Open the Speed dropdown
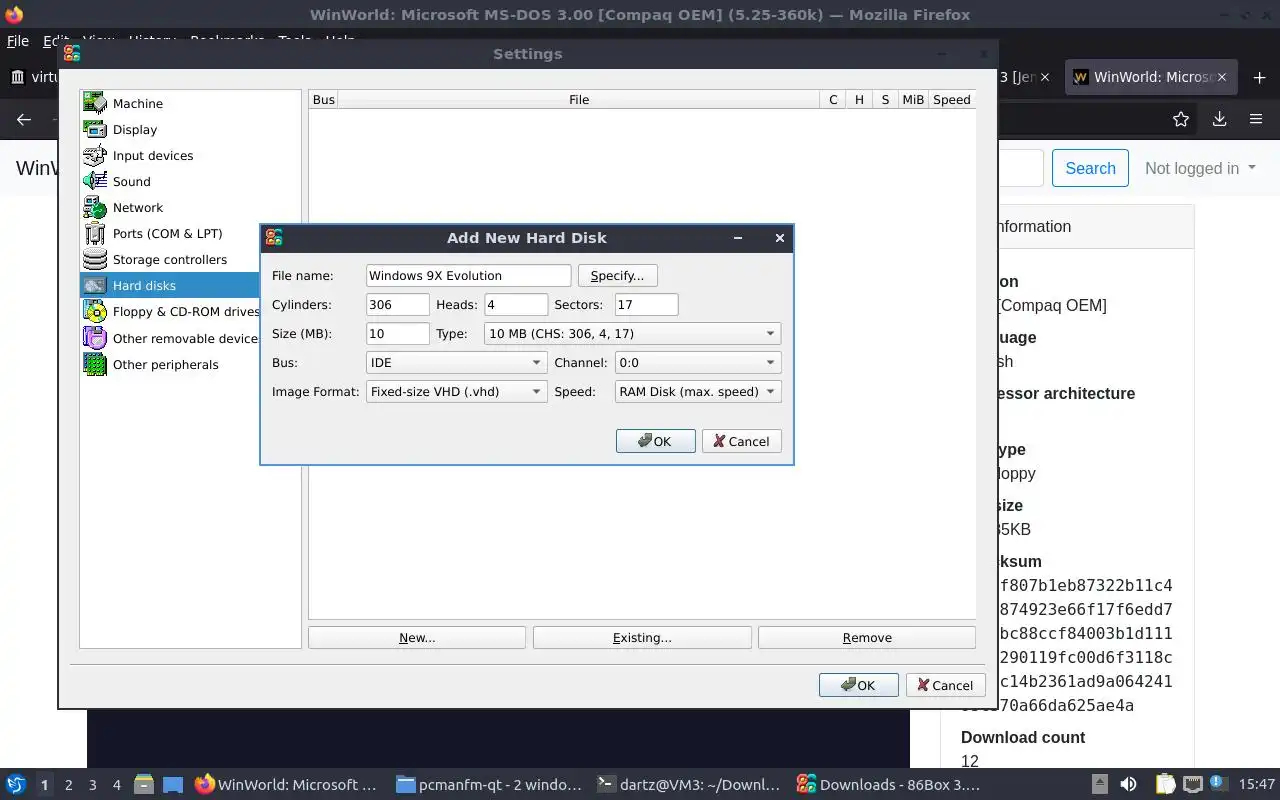 pyautogui.click(x=698, y=391)
